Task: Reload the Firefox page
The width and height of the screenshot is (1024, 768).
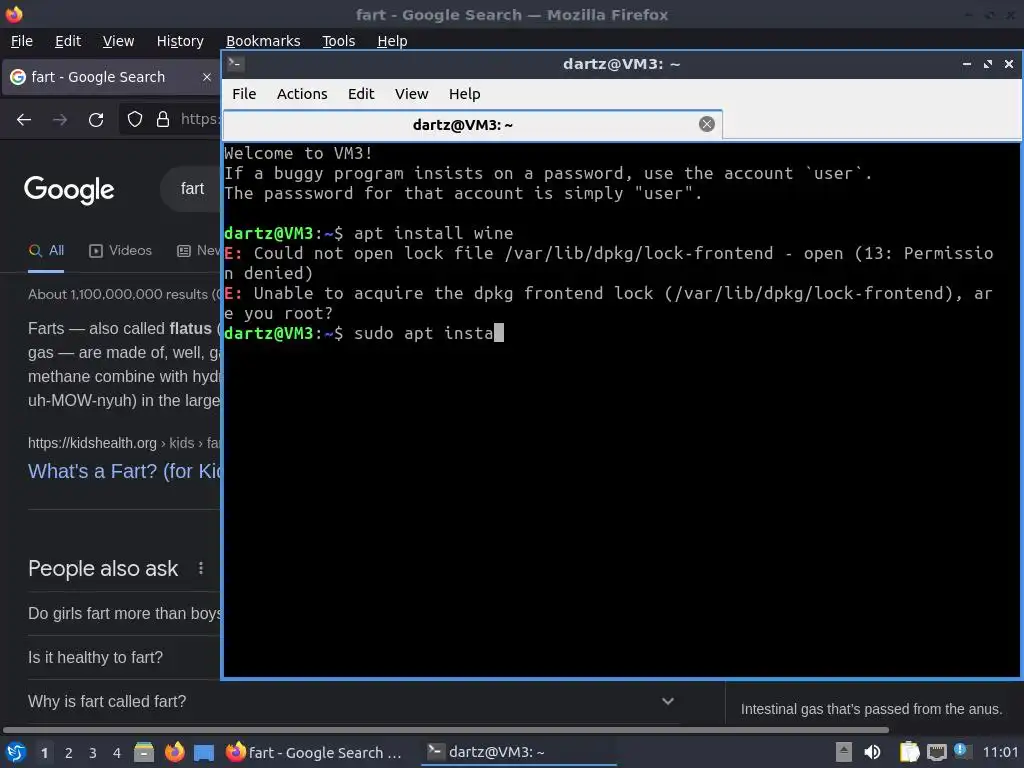Action: [96, 120]
